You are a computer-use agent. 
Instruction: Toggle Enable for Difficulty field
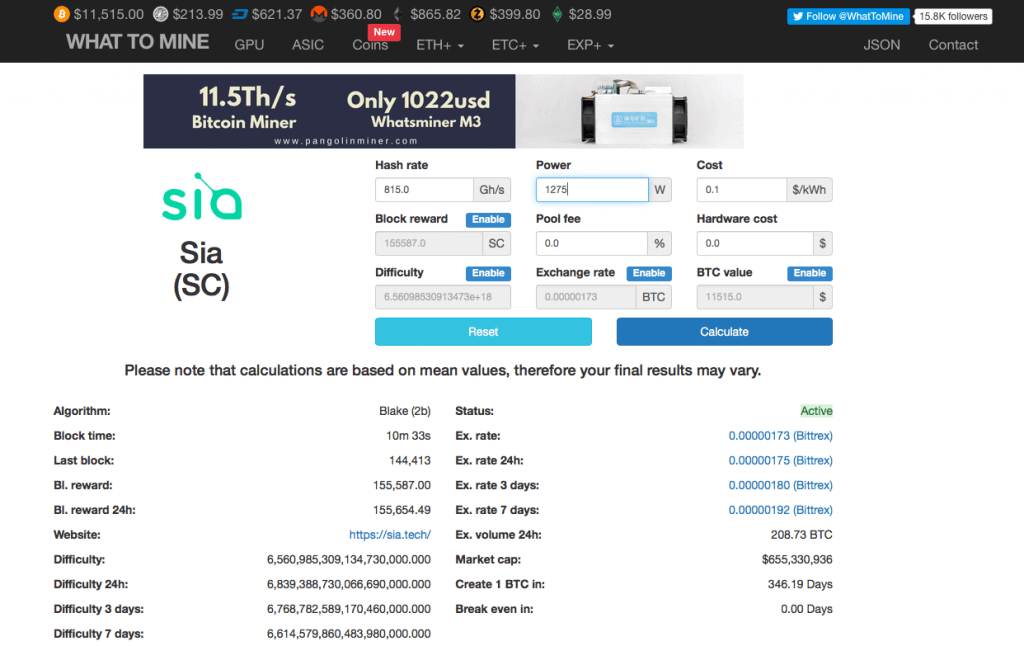488,273
